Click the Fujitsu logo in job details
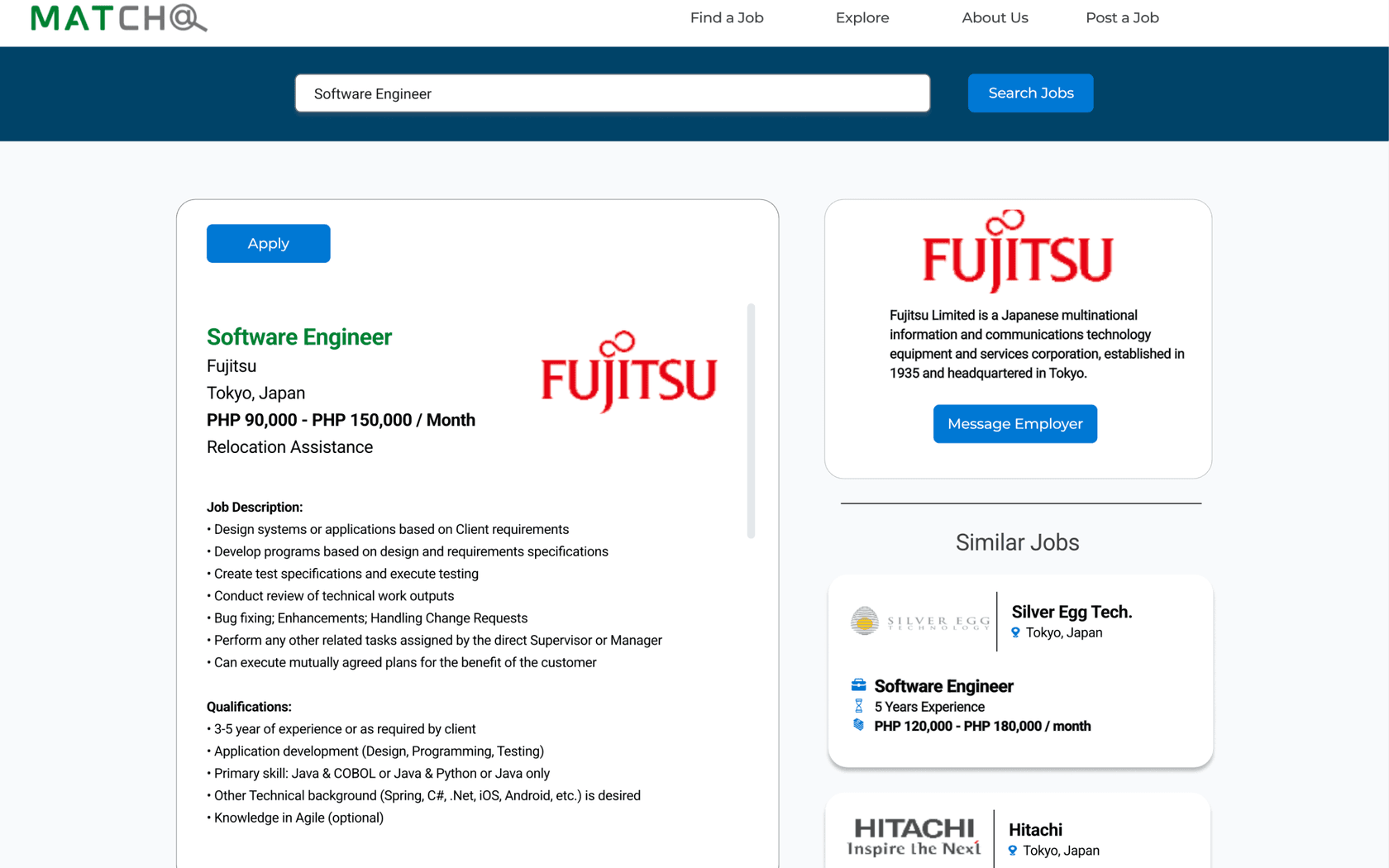The width and height of the screenshot is (1389, 868). click(629, 372)
